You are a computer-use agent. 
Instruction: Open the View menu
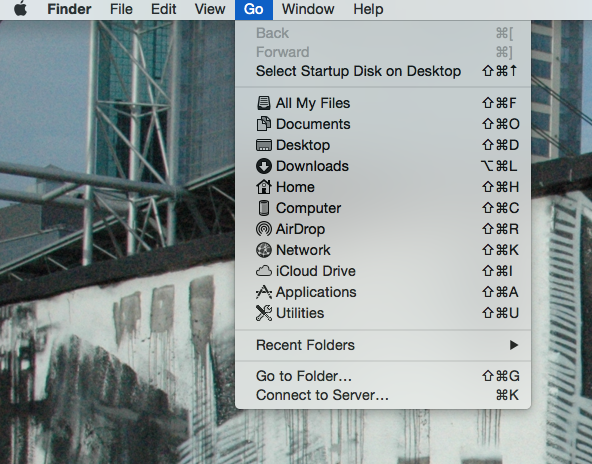[210, 9]
